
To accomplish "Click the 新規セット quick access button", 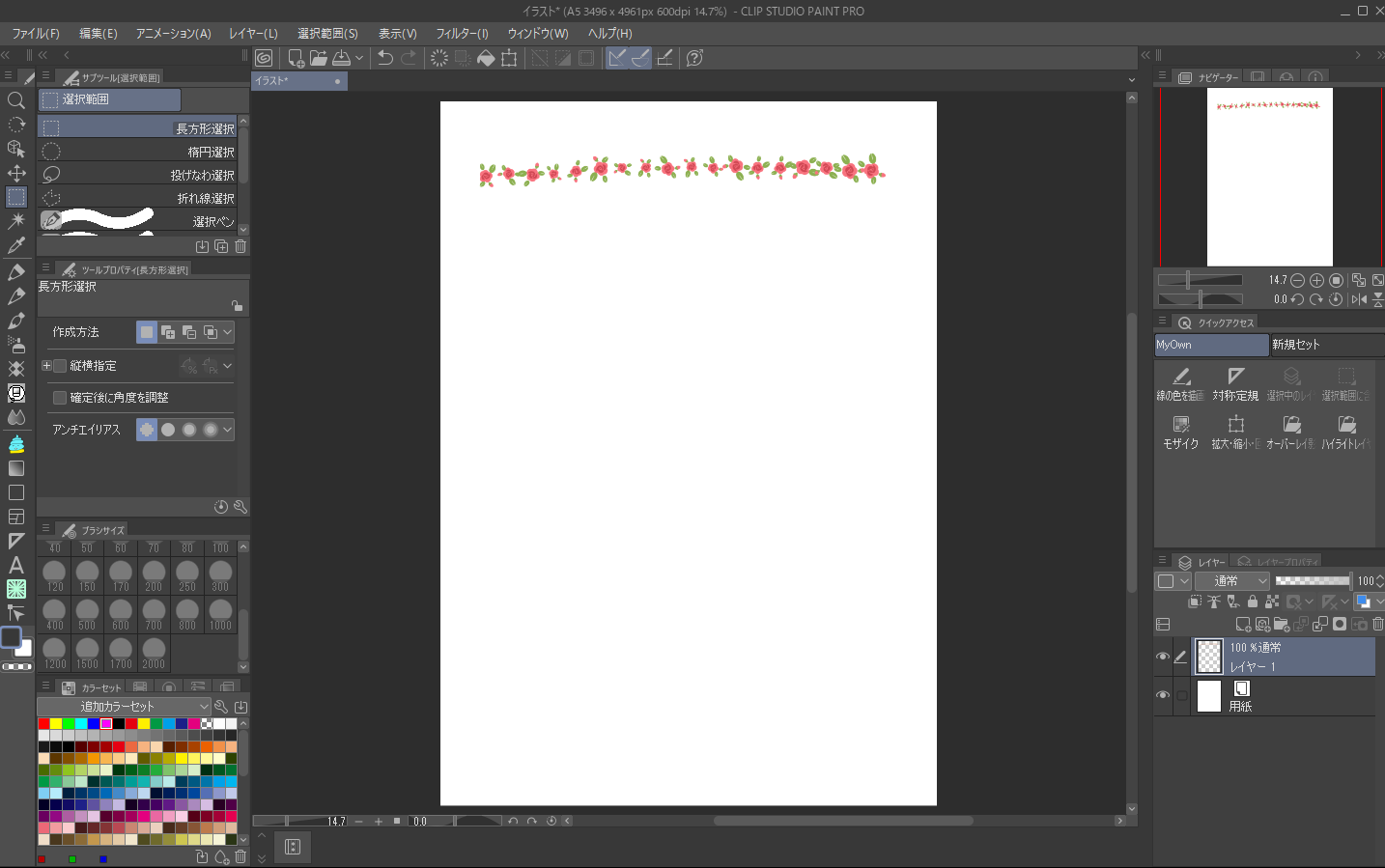I will click(x=1323, y=345).
